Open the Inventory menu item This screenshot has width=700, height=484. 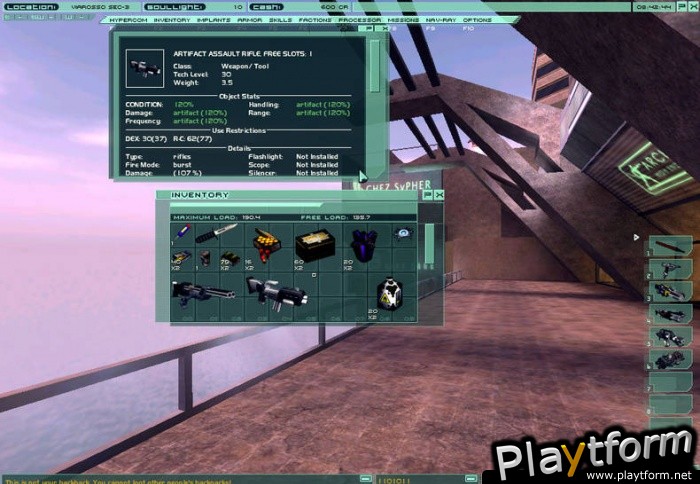click(172, 20)
